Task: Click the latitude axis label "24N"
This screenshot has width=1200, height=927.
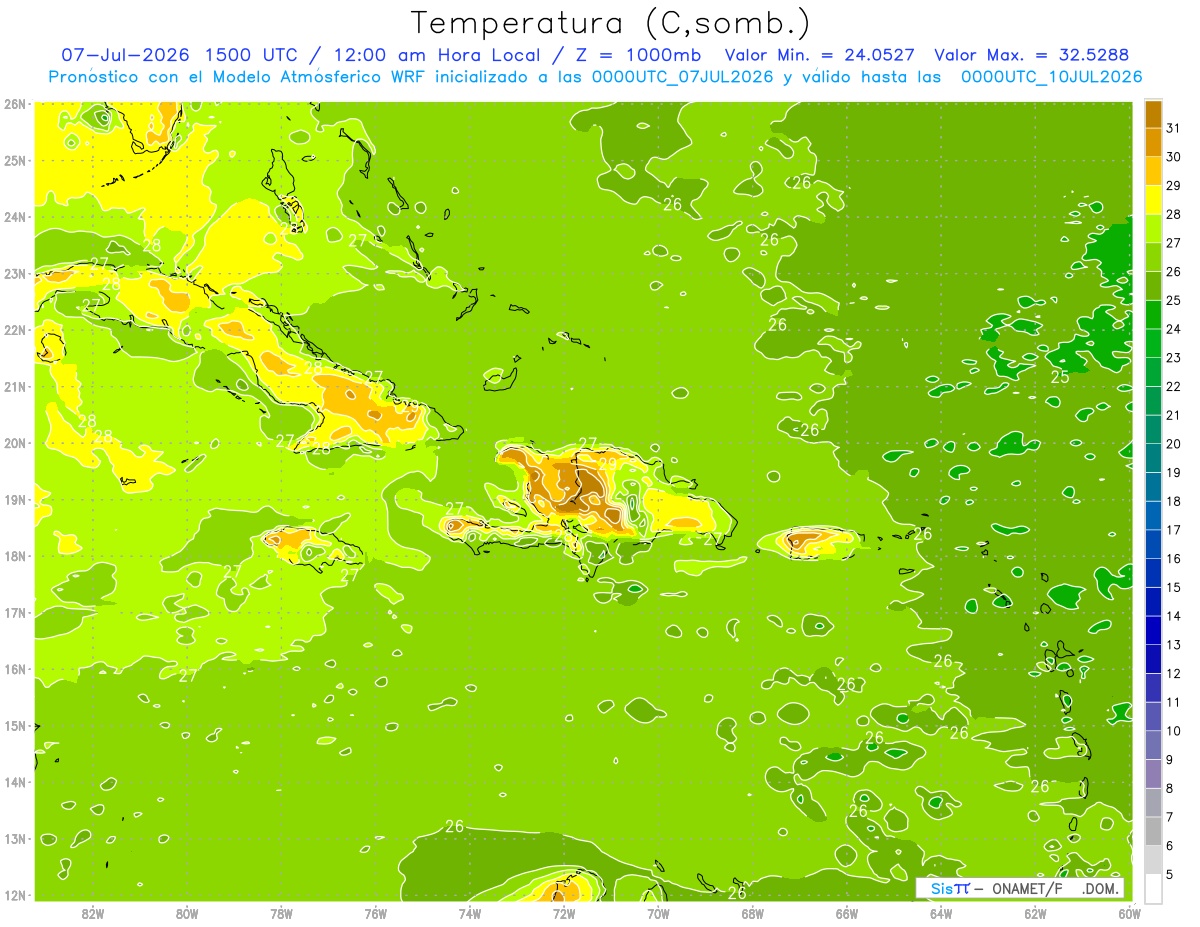Action: [14, 217]
